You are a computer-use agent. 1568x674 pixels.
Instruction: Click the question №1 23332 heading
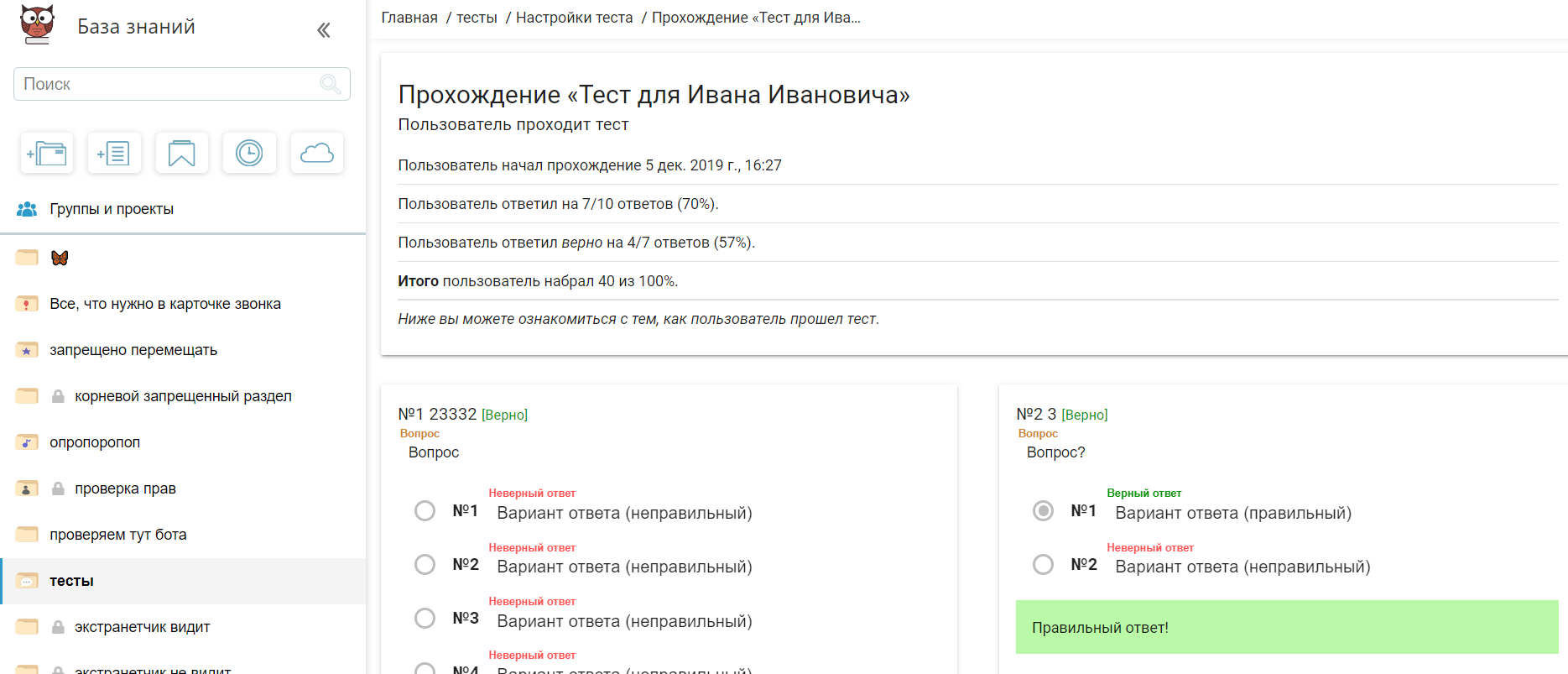pyautogui.click(x=437, y=414)
